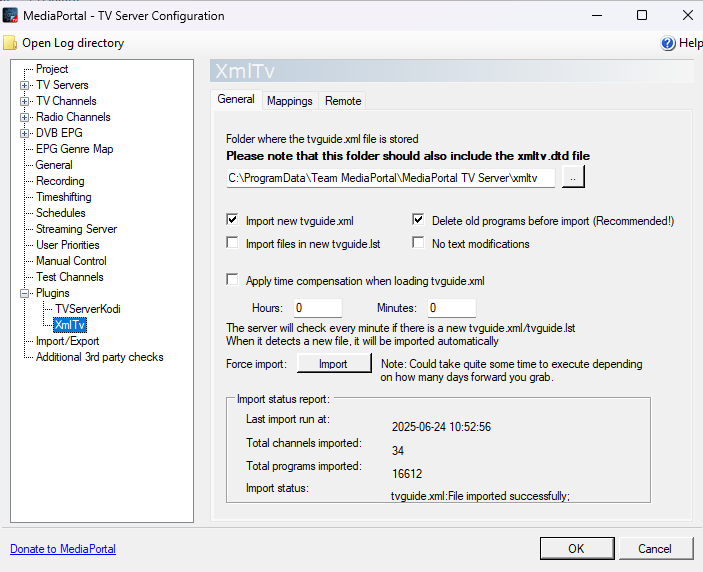
Task: Expand the Radio Channels tree node
Action: coord(24,117)
